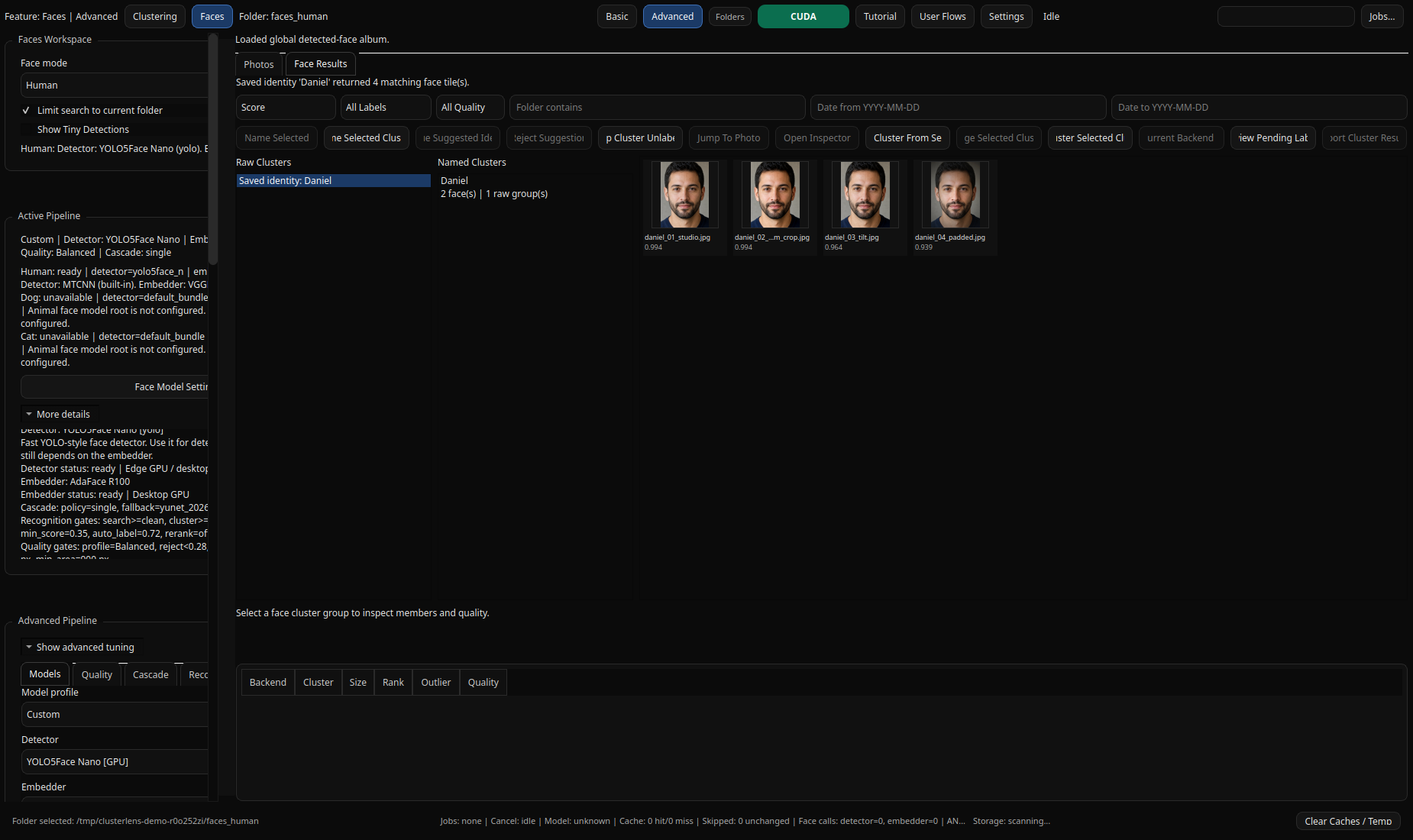Click the top-right search field
This screenshot has height=840, width=1413.
tap(1286, 16)
